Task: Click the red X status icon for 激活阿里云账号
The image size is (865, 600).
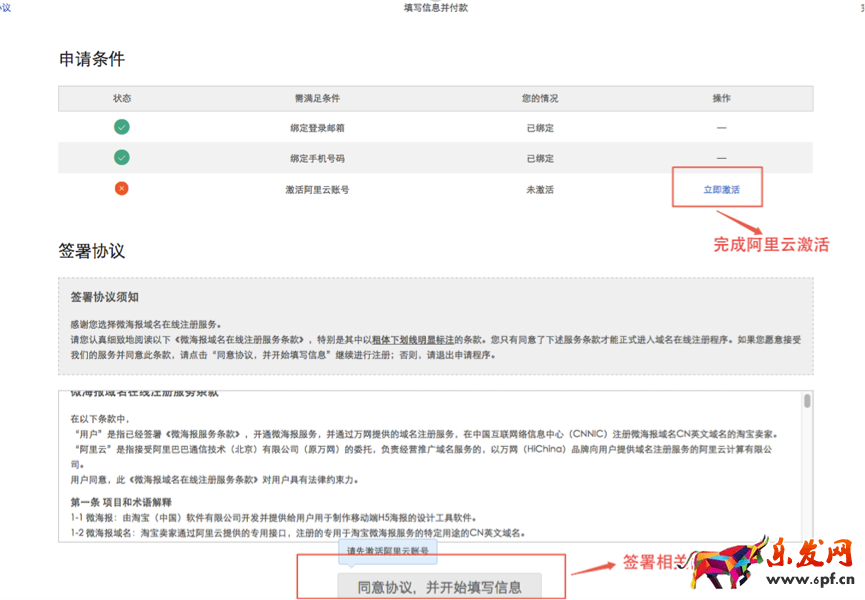Action: coord(121,188)
